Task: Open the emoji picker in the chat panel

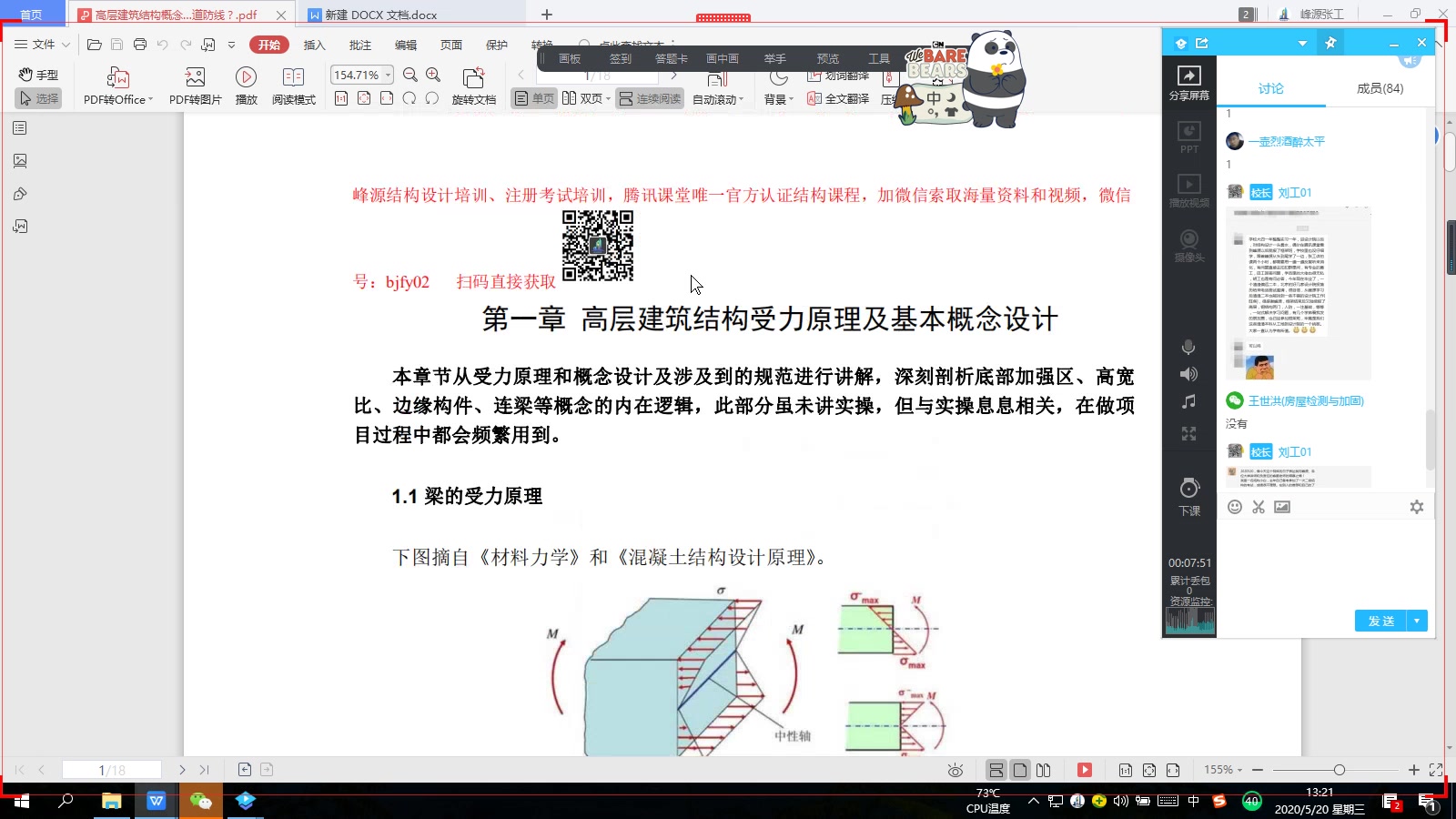Action: coord(1234,507)
